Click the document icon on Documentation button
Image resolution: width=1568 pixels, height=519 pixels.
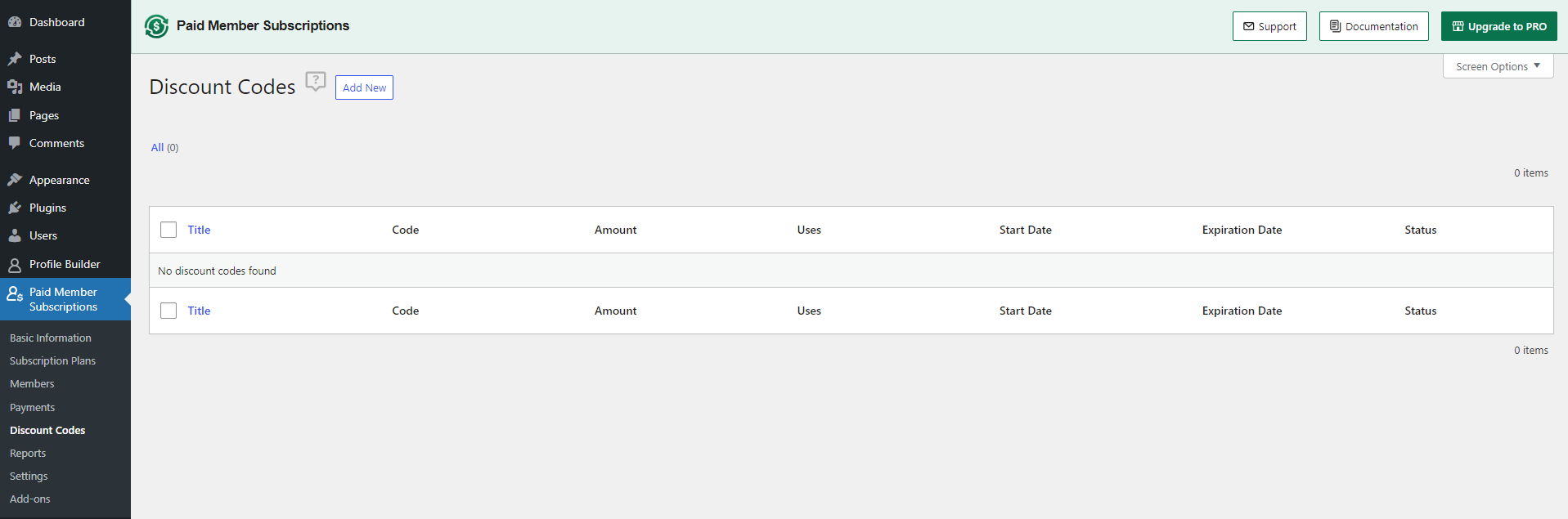tap(1335, 26)
